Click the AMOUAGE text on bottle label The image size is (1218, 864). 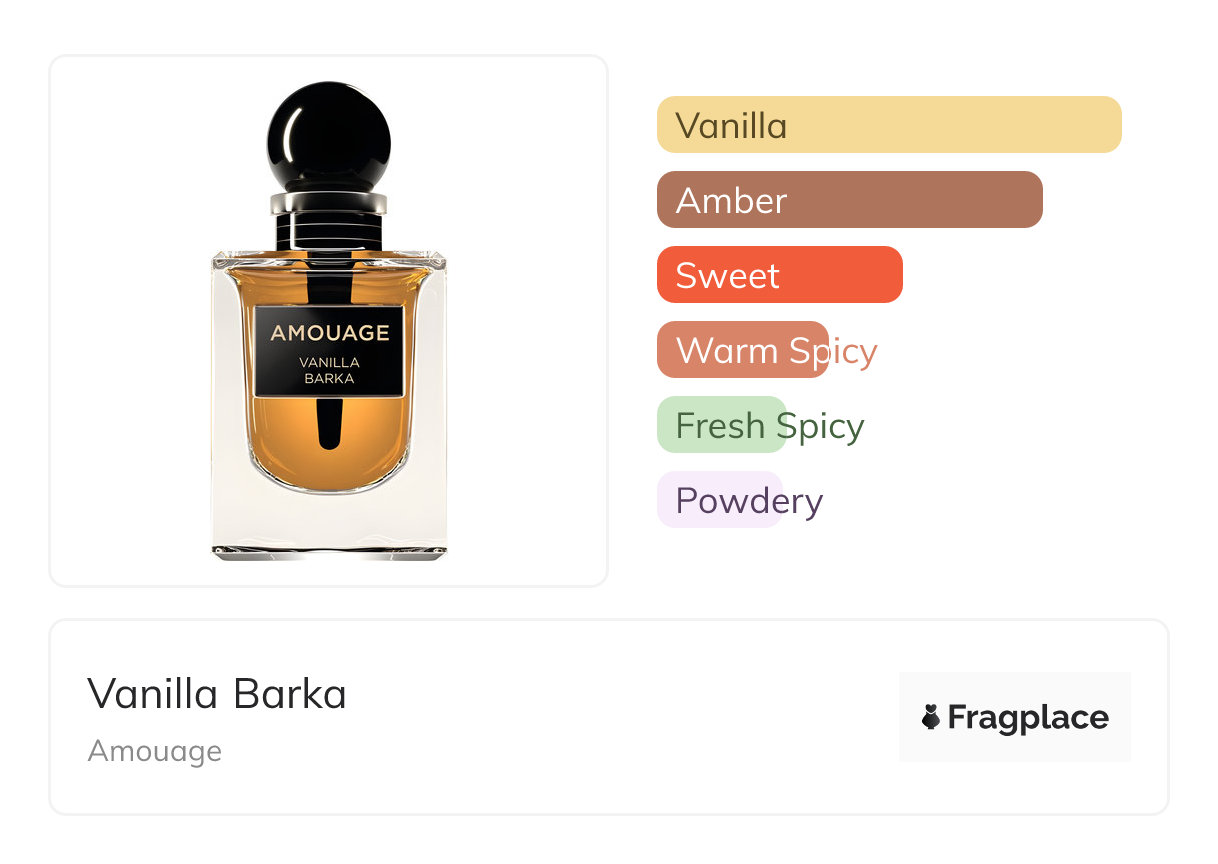coord(329,333)
